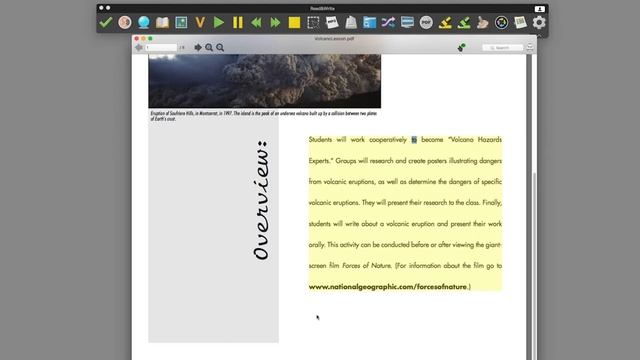Open the blue Fact Finder window icon

[x=369, y=22]
